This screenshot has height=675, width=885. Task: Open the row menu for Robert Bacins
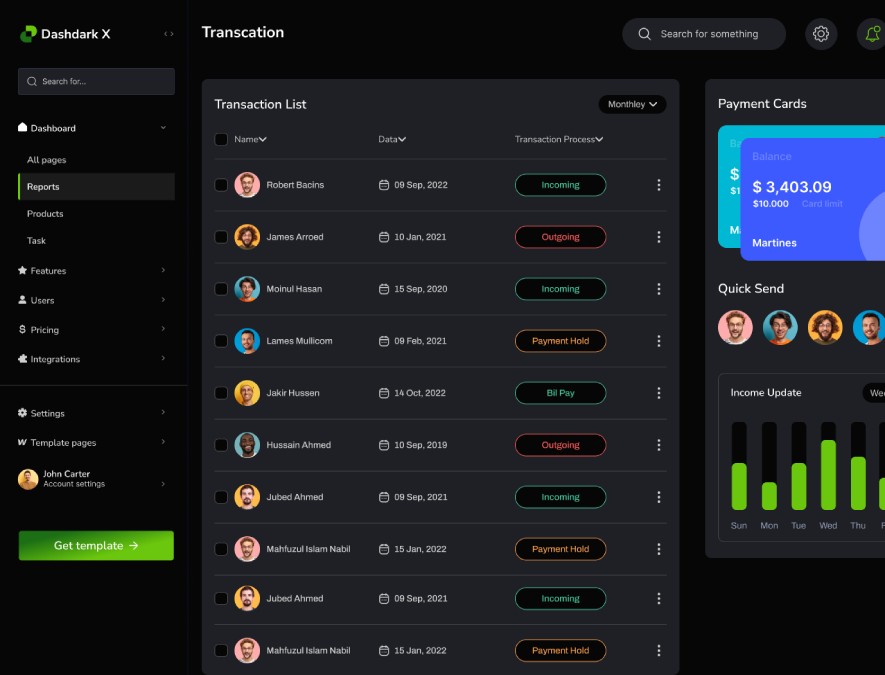[x=658, y=185]
